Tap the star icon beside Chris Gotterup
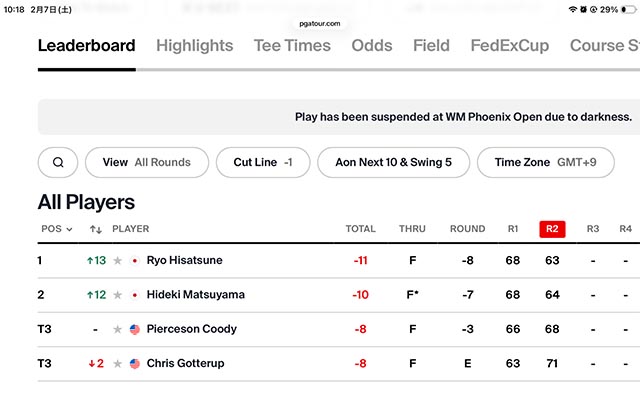 pyautogui.click(x=118, y=363)
